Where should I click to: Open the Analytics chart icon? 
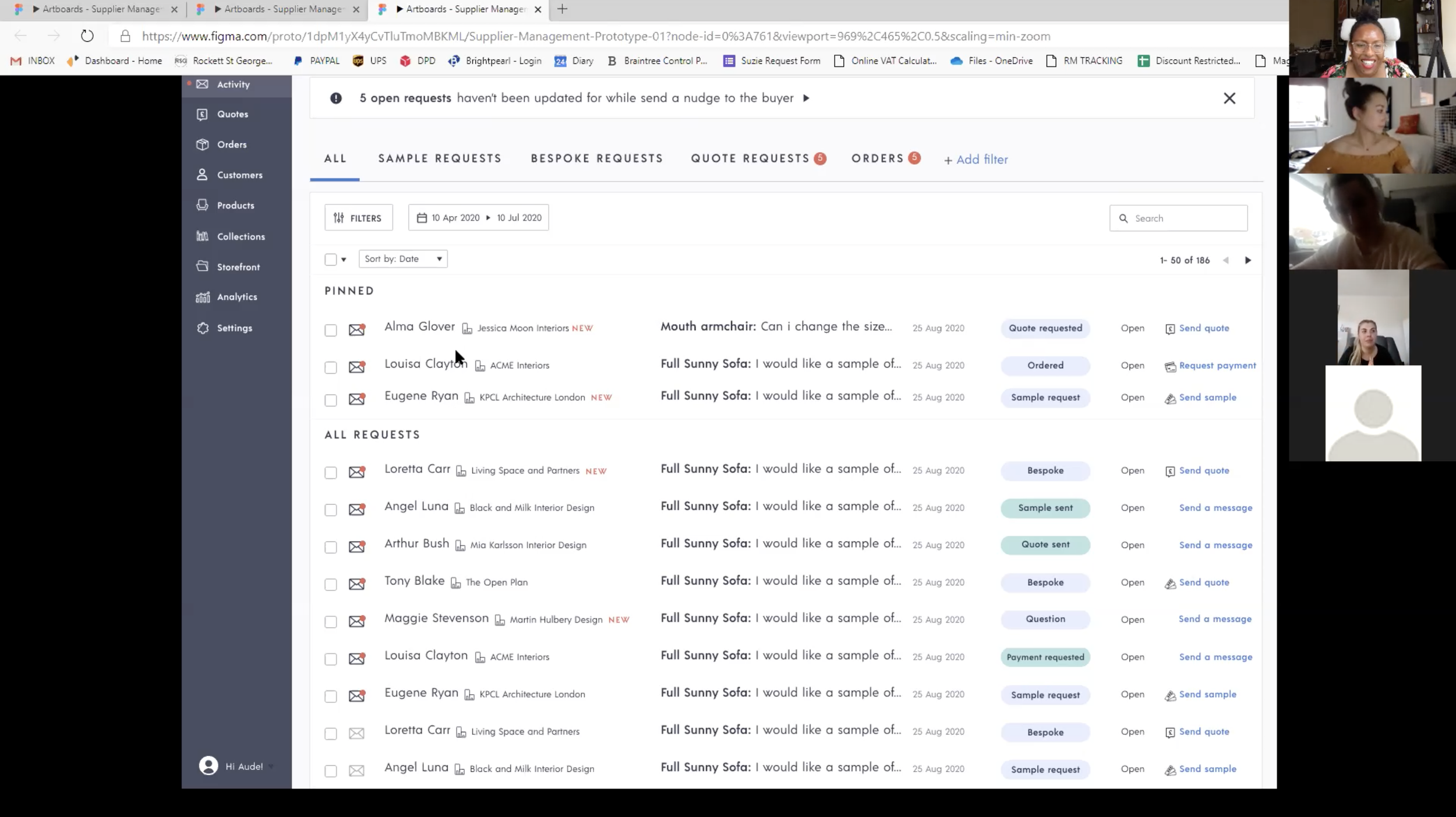click(x=202, y=297)
